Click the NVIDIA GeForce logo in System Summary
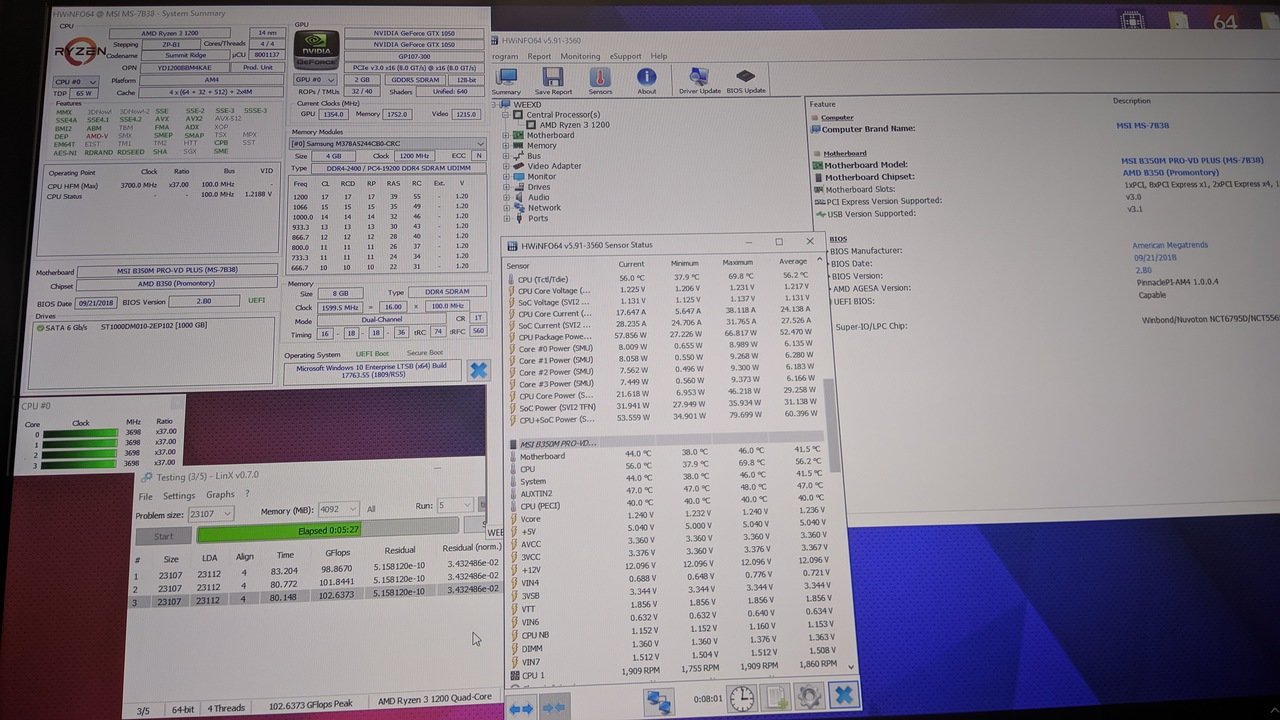The image size is (1280, 720). point(316,48)
